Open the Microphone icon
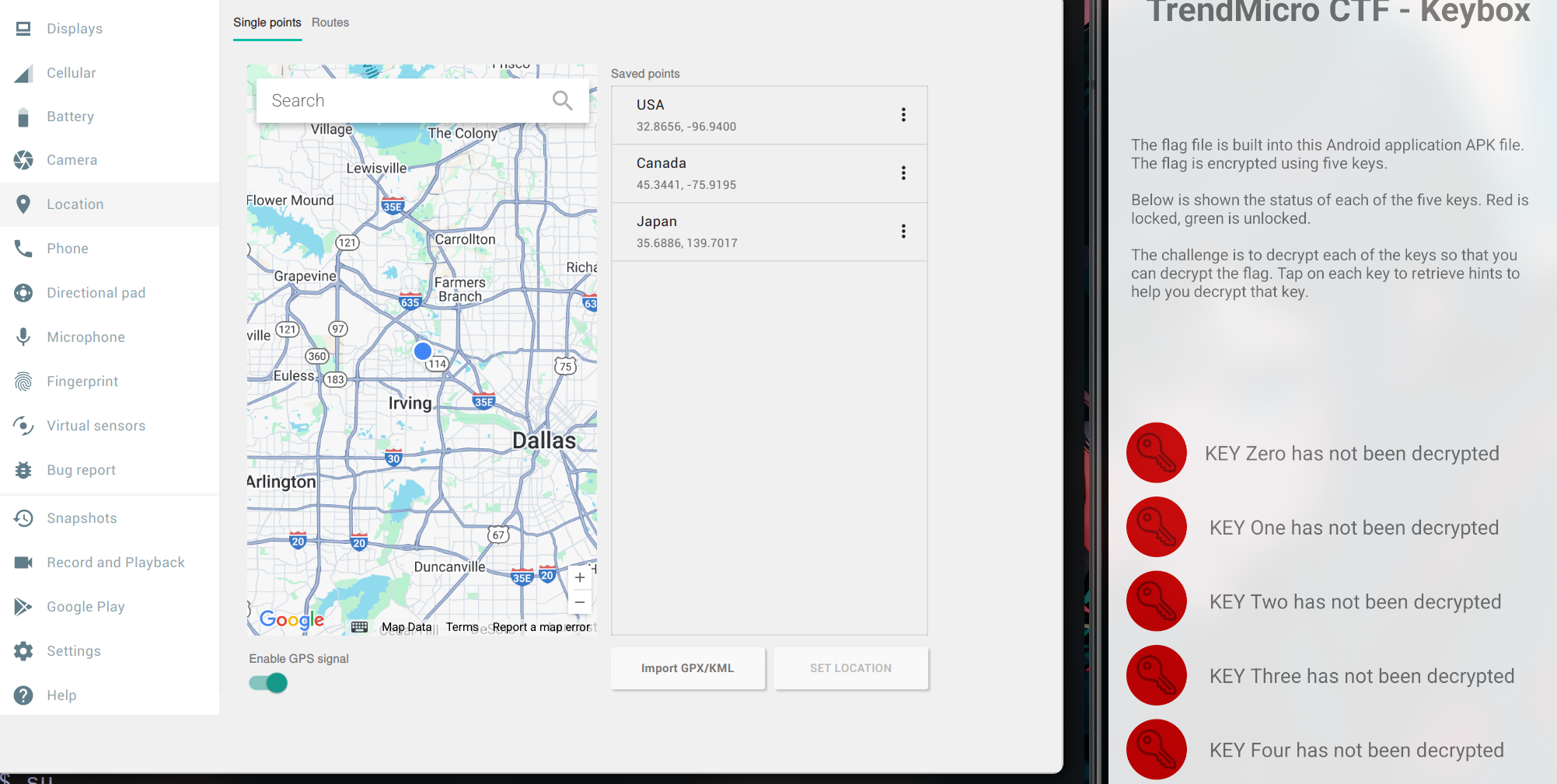The image size is (1557, 784). (x=23, y=337)
